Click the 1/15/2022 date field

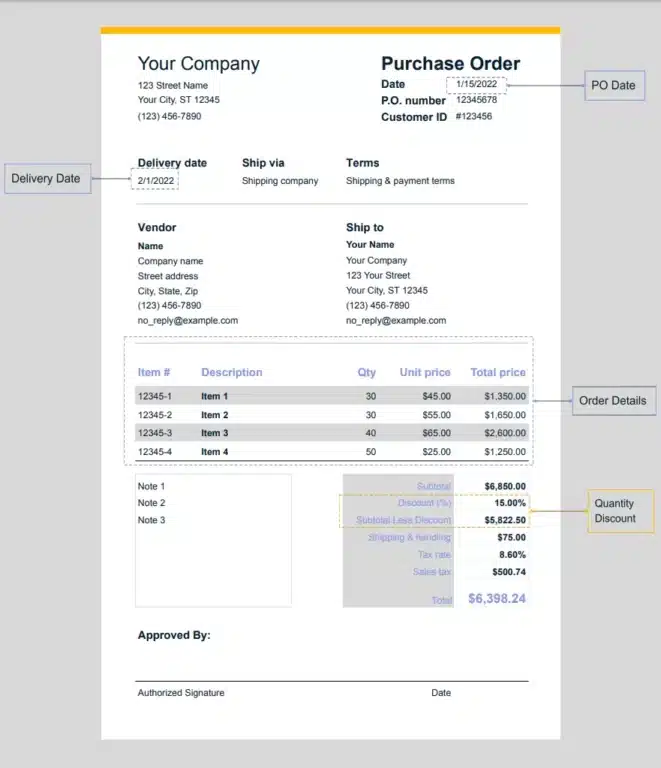coord(476,85)
